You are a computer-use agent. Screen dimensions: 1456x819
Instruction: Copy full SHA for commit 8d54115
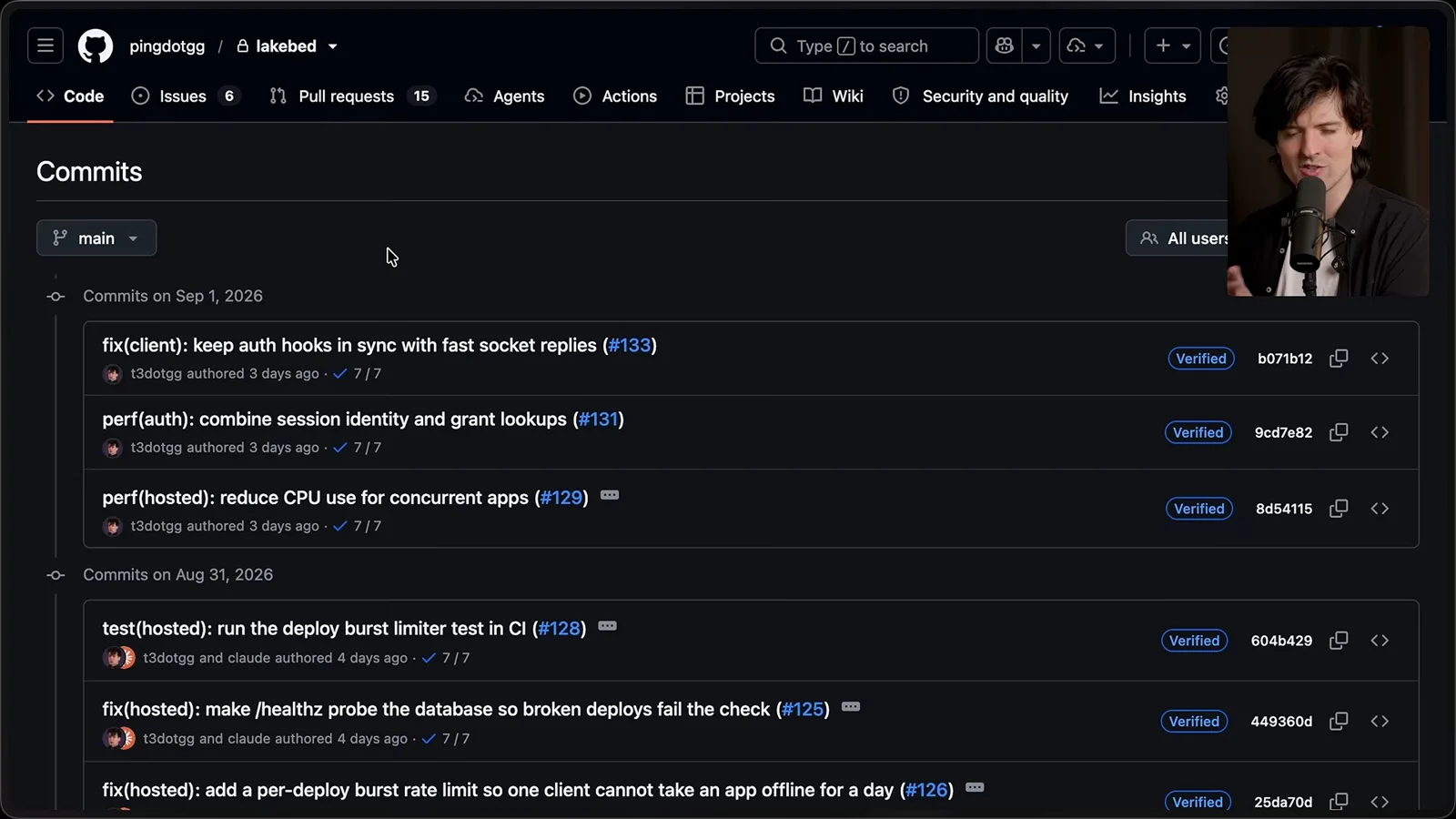[x=1339, y=509]
